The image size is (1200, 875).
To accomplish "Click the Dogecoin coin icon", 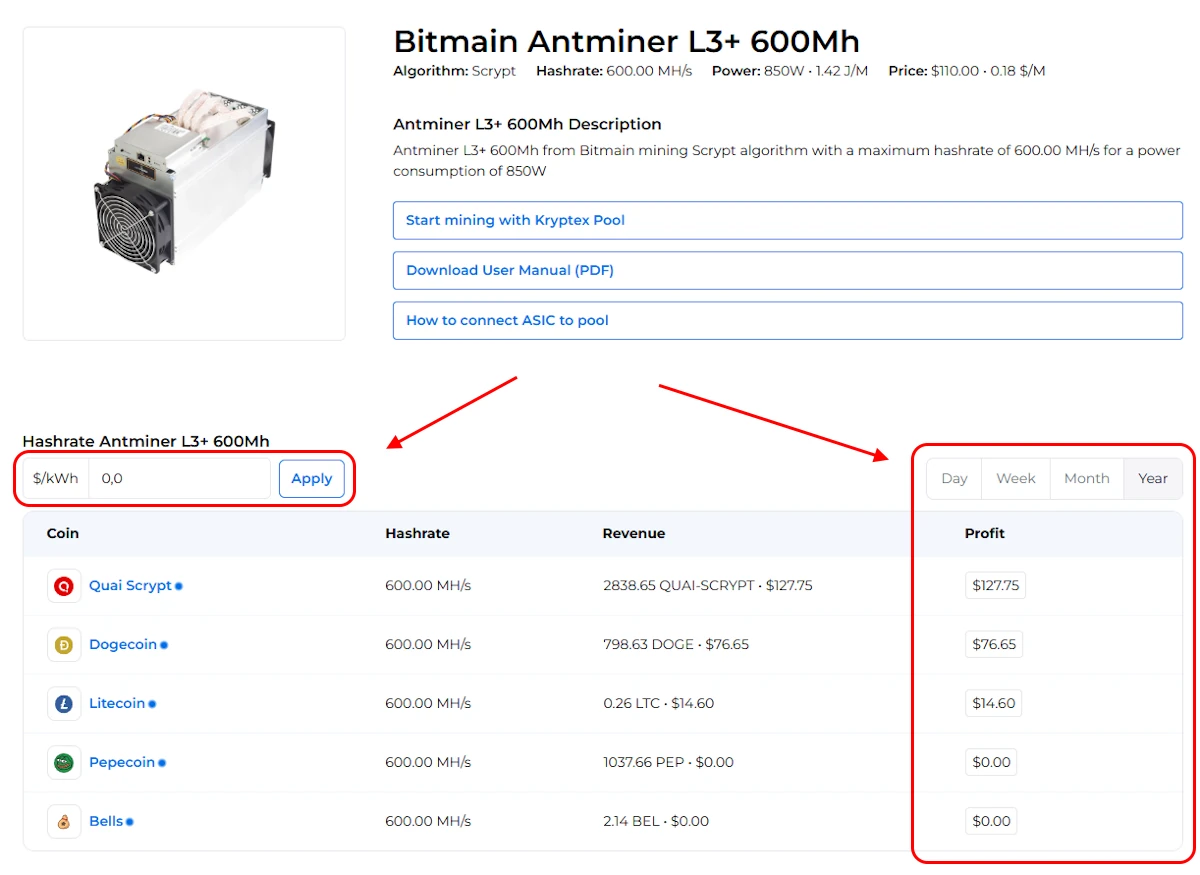I will tap(64, 645).
